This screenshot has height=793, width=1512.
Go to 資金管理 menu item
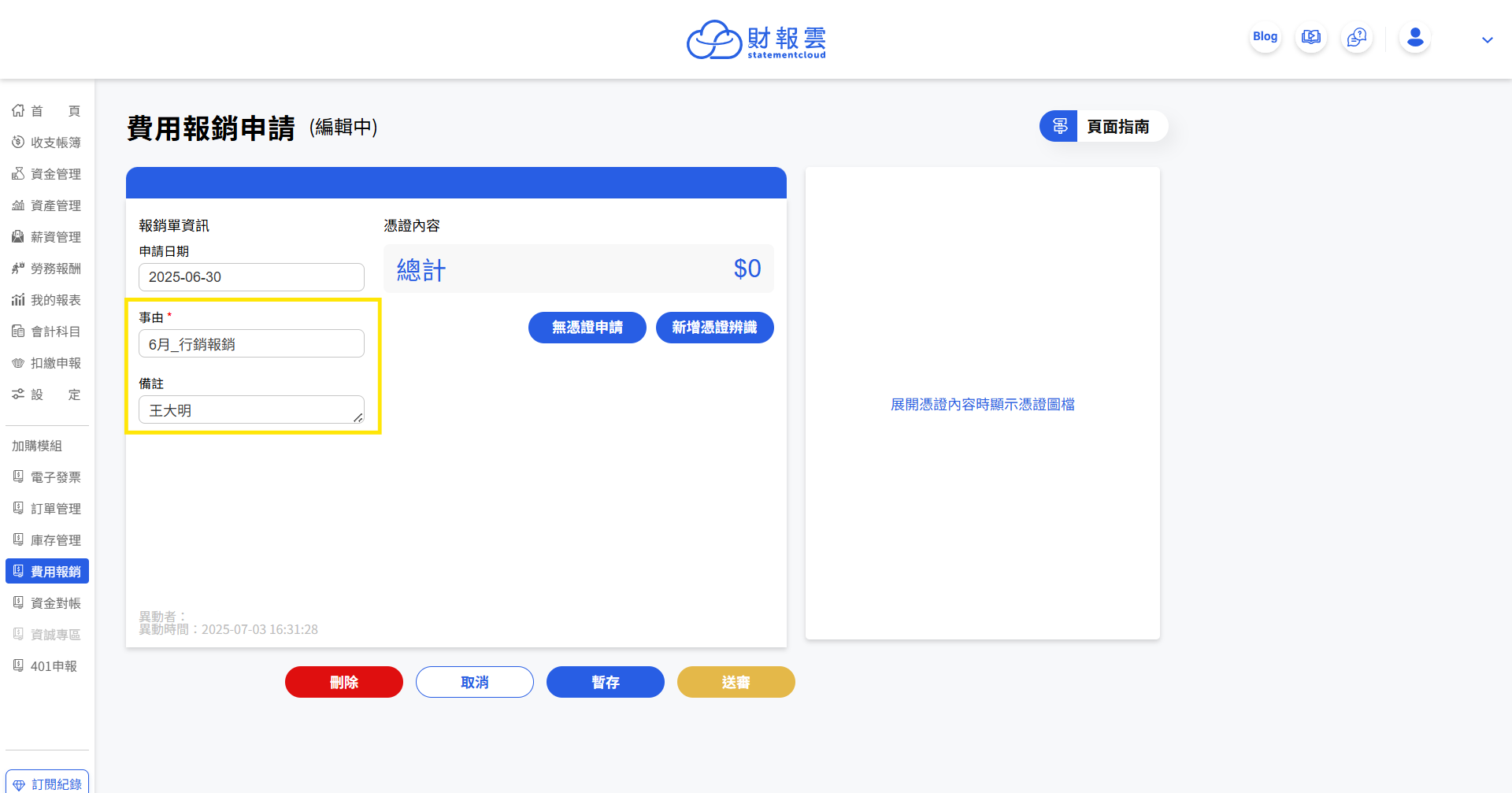[47, 174]
